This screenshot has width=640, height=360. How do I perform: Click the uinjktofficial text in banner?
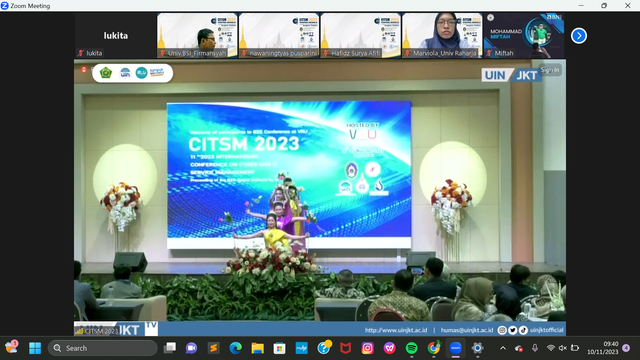pyautogui.click(x=547, y=330)
